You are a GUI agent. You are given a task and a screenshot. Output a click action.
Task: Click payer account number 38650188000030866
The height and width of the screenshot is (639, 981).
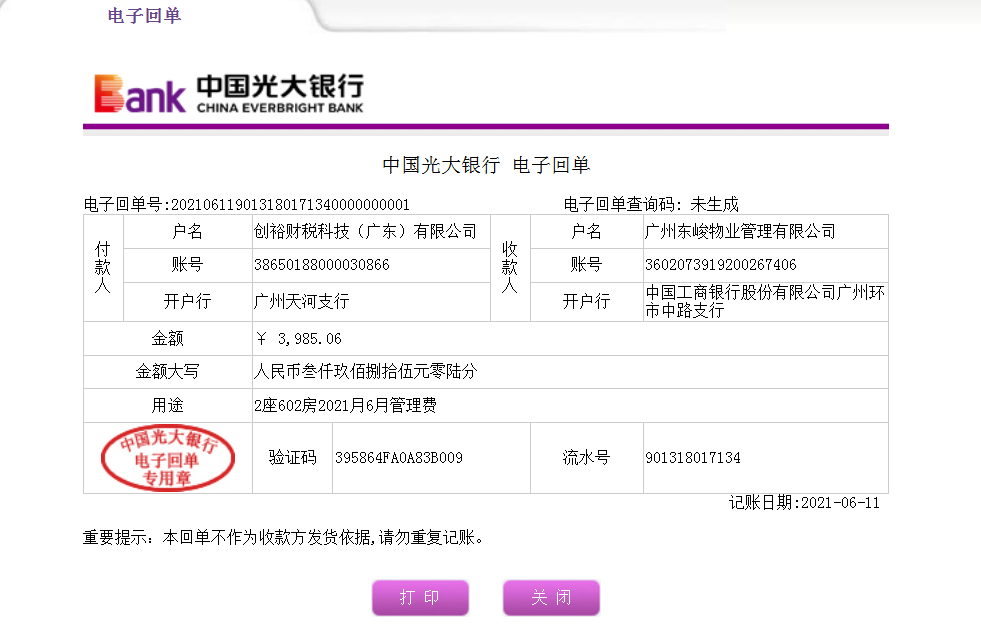tap(322, 265)
